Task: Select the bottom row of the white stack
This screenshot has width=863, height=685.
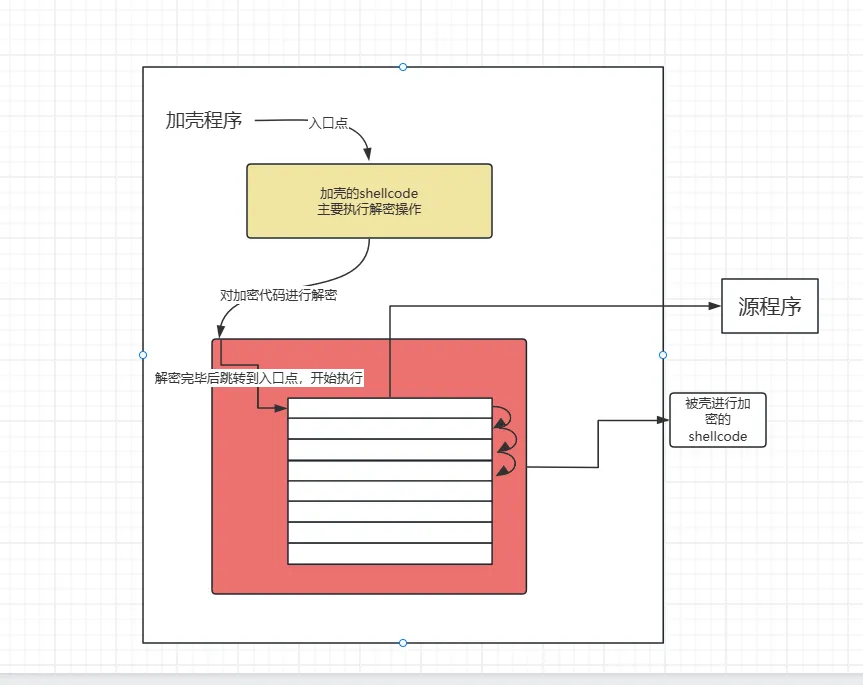Action: tap(390, 554)
